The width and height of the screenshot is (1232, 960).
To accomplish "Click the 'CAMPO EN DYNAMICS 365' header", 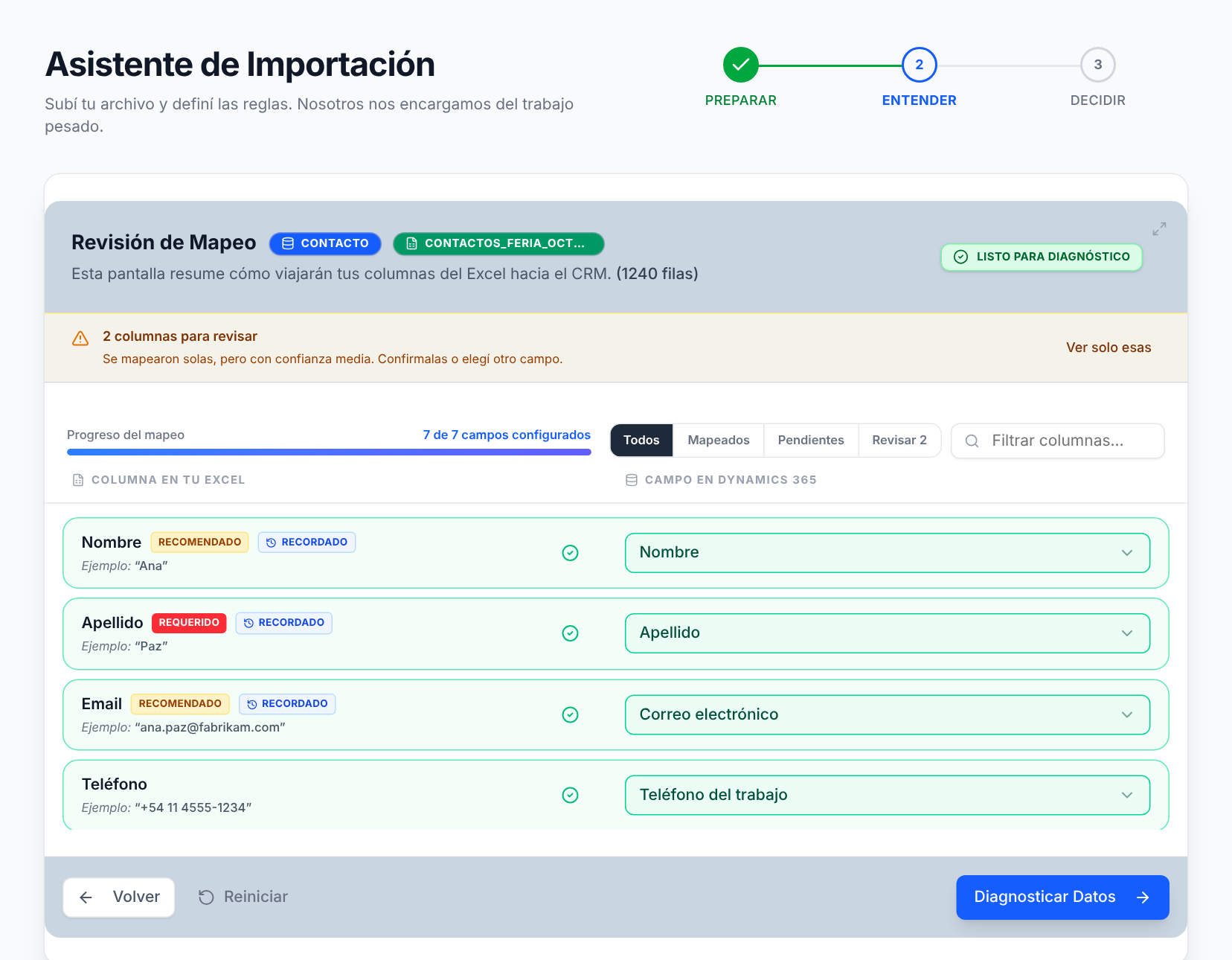I will [731, 481].
